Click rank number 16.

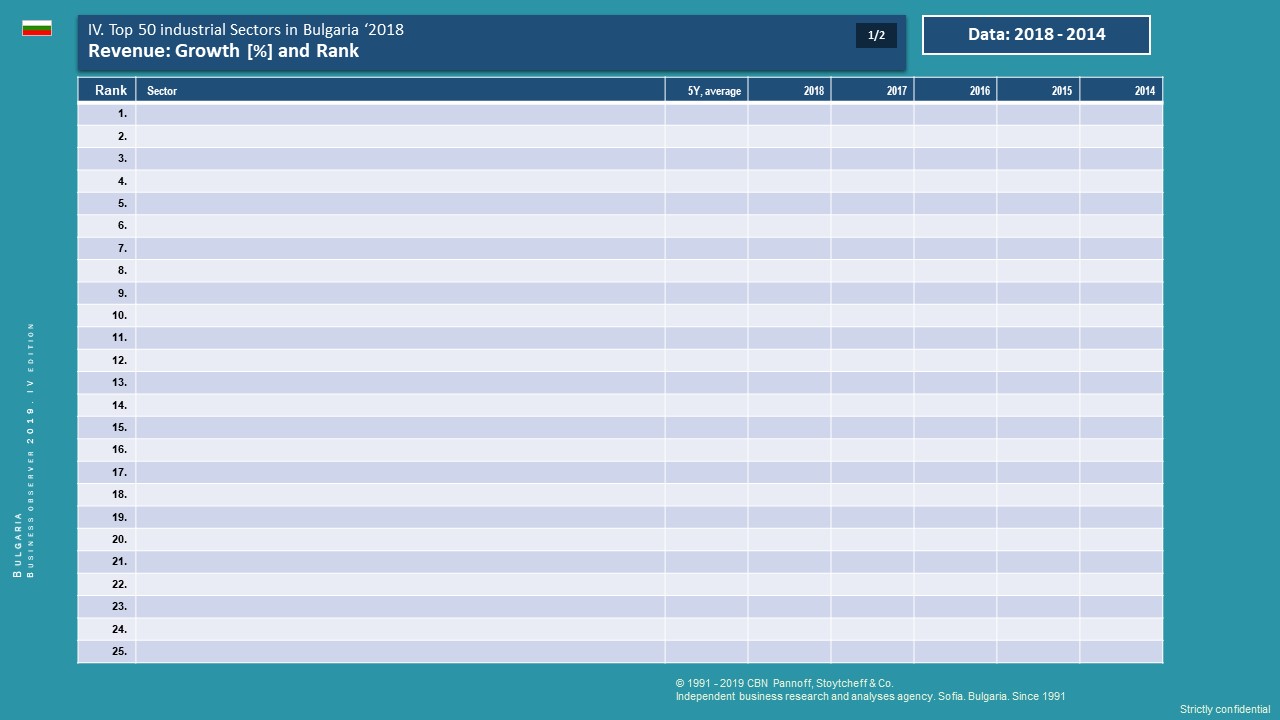[119, 450]
